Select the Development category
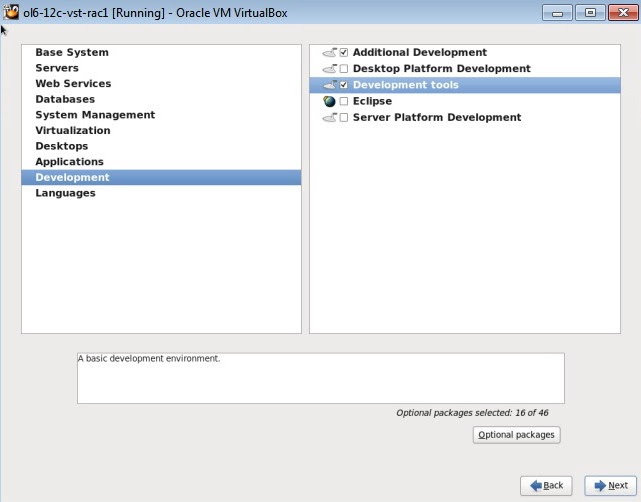This screenshot has height=502, width=641. tap(161, 177)
